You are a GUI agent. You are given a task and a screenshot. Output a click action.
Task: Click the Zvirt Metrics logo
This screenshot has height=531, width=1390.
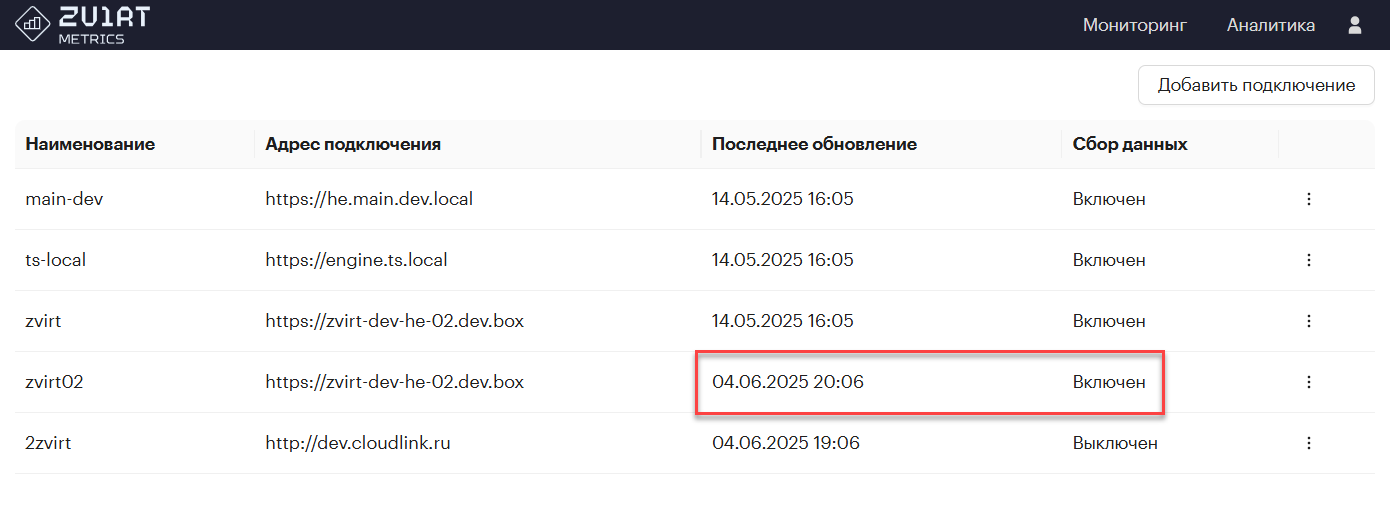[83, 24]
